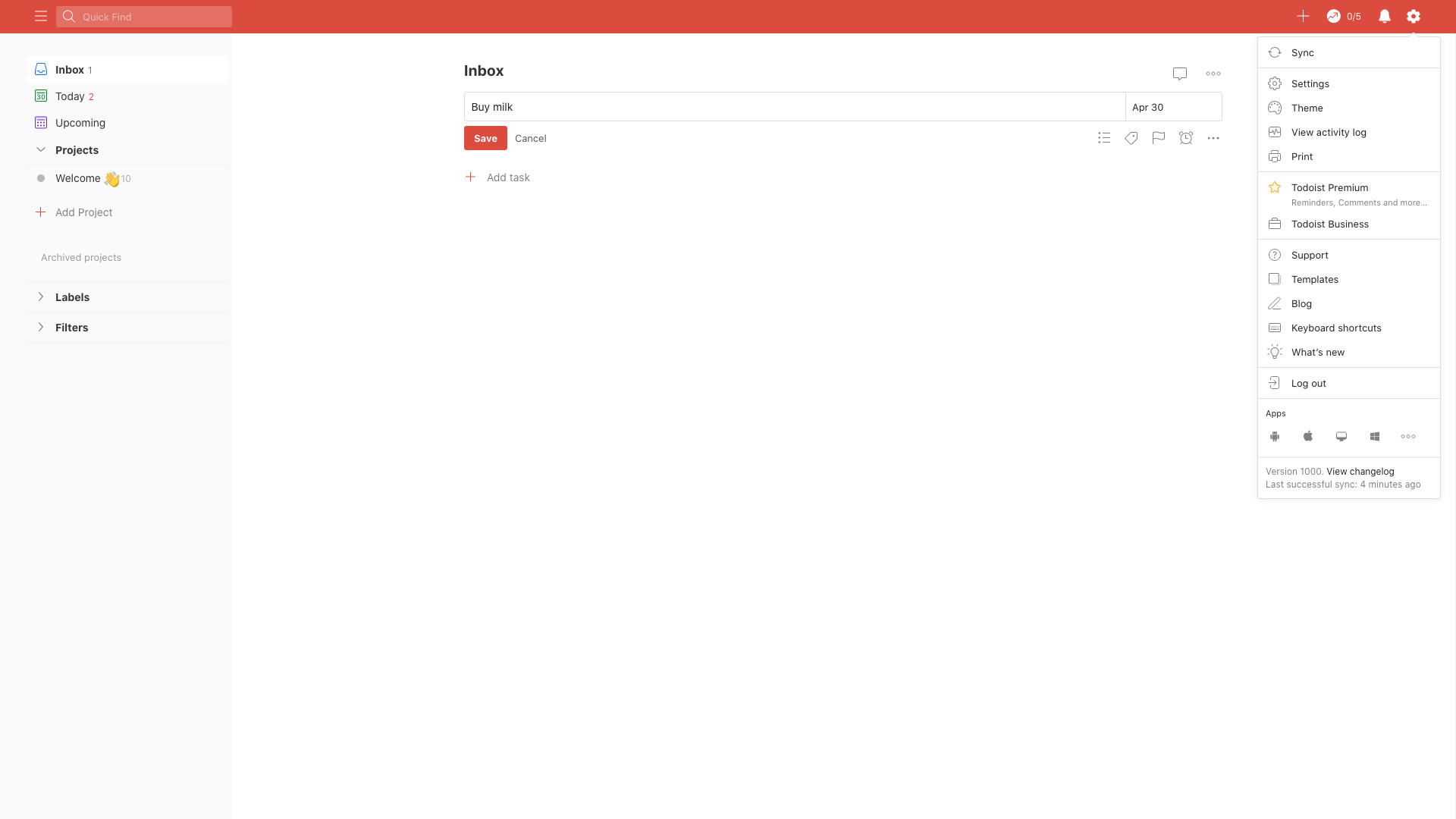Click the View changelog link

[1360, 471]
